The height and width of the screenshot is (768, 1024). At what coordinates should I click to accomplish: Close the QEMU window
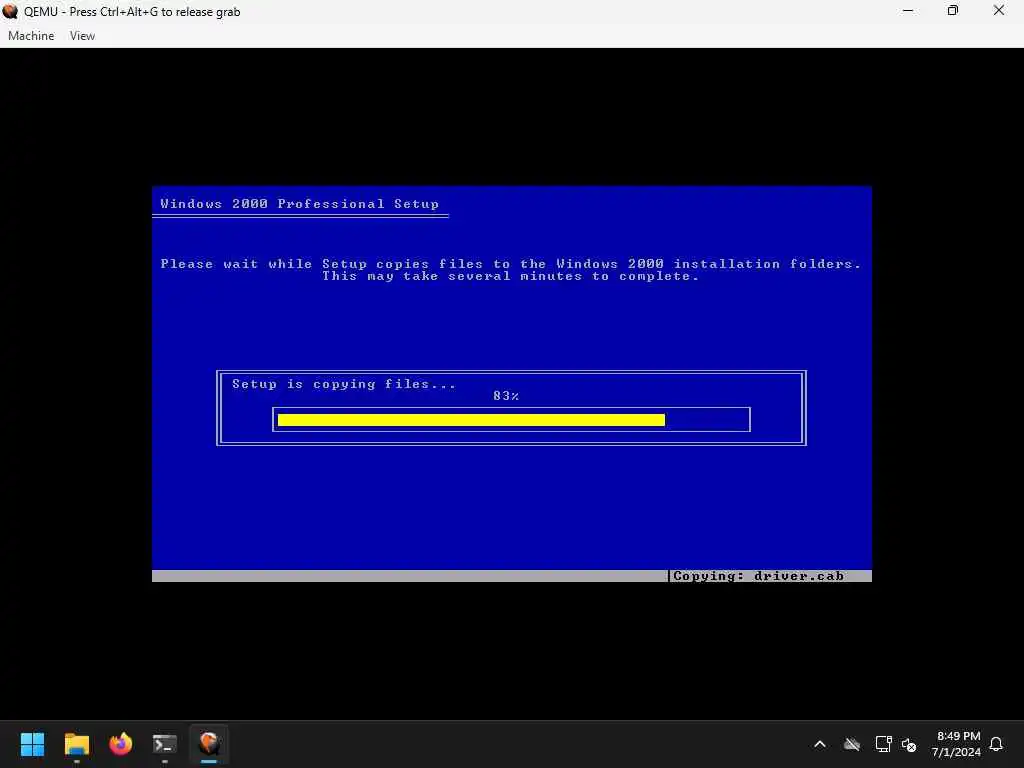999,11
